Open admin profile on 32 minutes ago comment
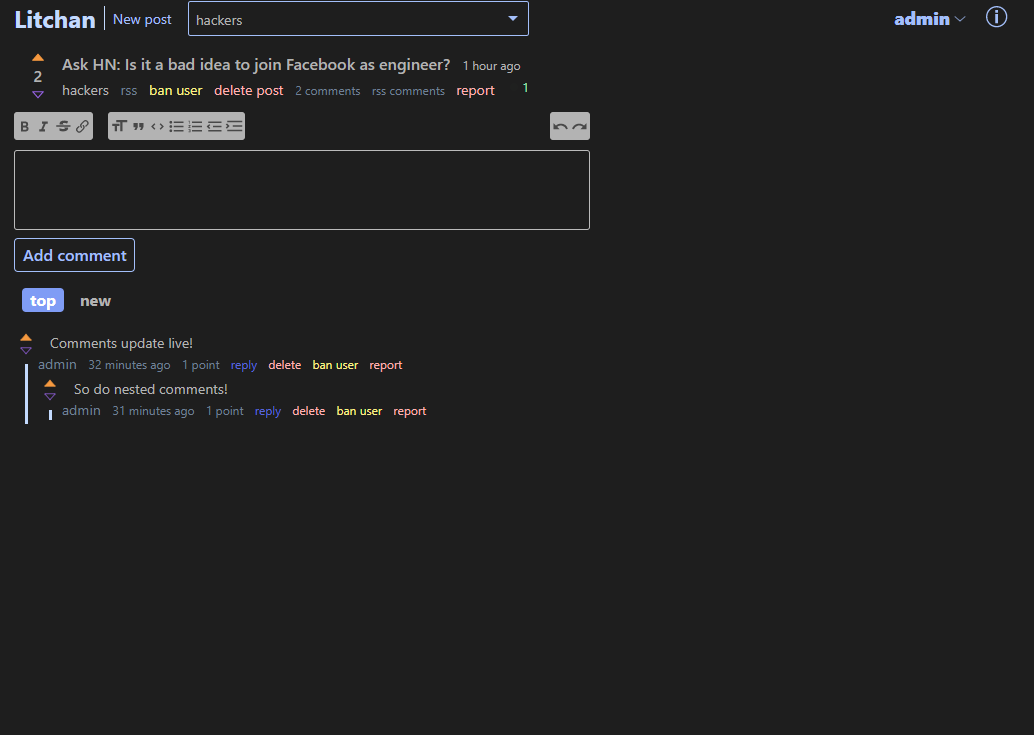The image size is (1034, 735). [57, 365]
